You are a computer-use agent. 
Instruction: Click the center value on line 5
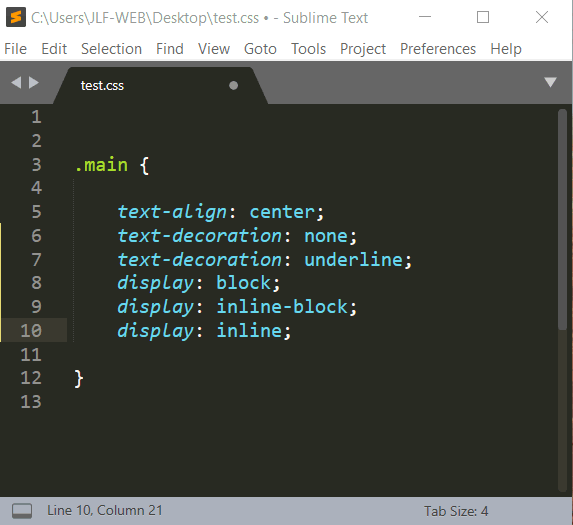tap(282, 212)
